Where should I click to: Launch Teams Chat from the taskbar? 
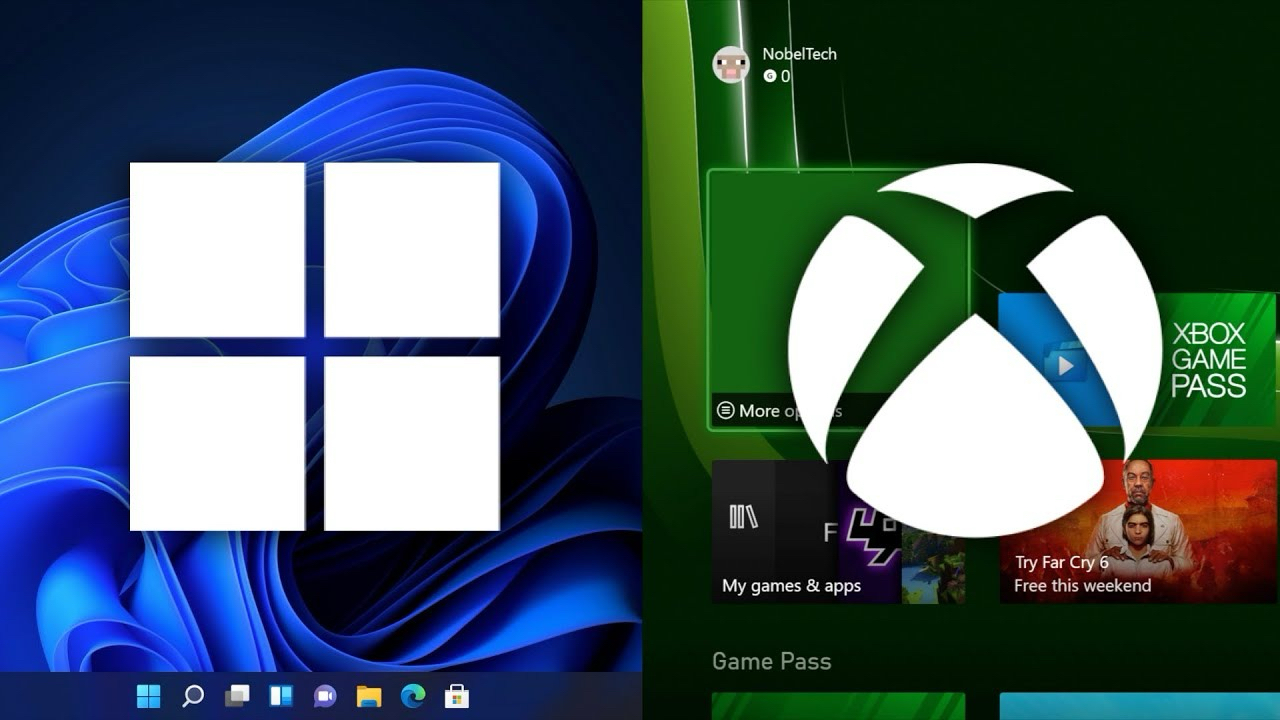tap(325, 696)
